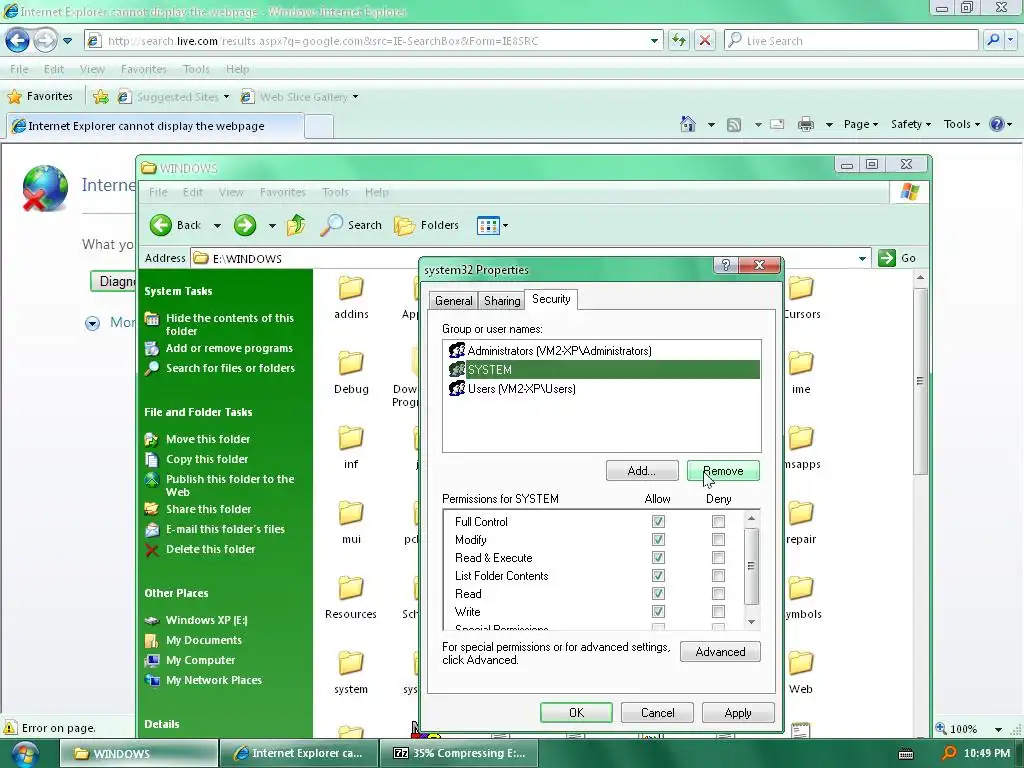The image size is (1024, 768).
Task: Expand the Suggested Sites dropdown
Action: [227, 97]
